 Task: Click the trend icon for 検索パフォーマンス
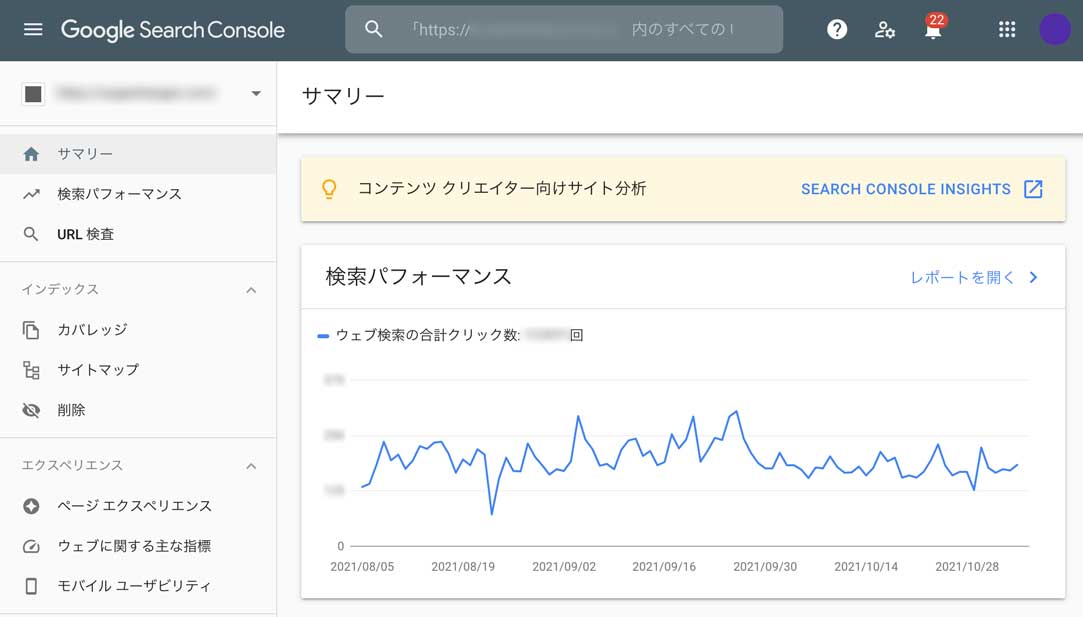pyautogui.click(x=31, y=194)
